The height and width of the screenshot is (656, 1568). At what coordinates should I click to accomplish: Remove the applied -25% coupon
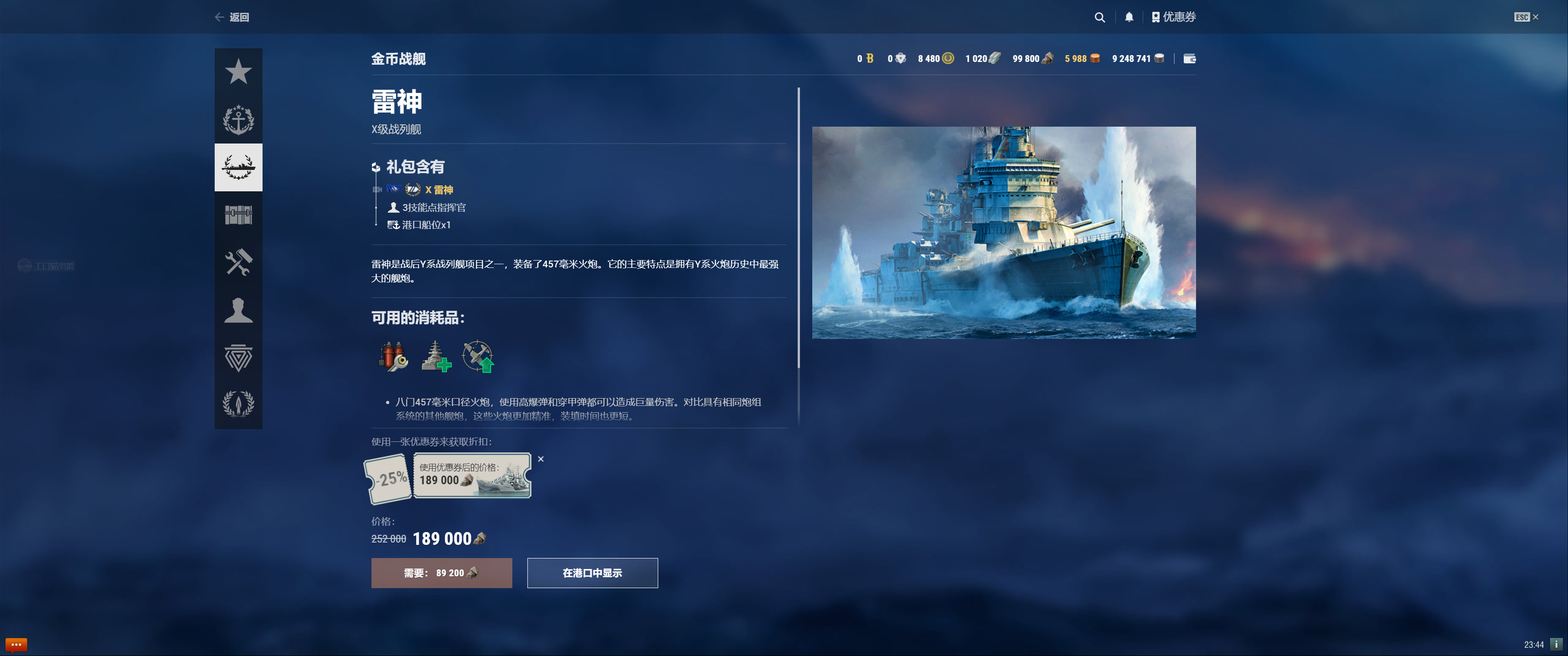(x=541, y=459)
